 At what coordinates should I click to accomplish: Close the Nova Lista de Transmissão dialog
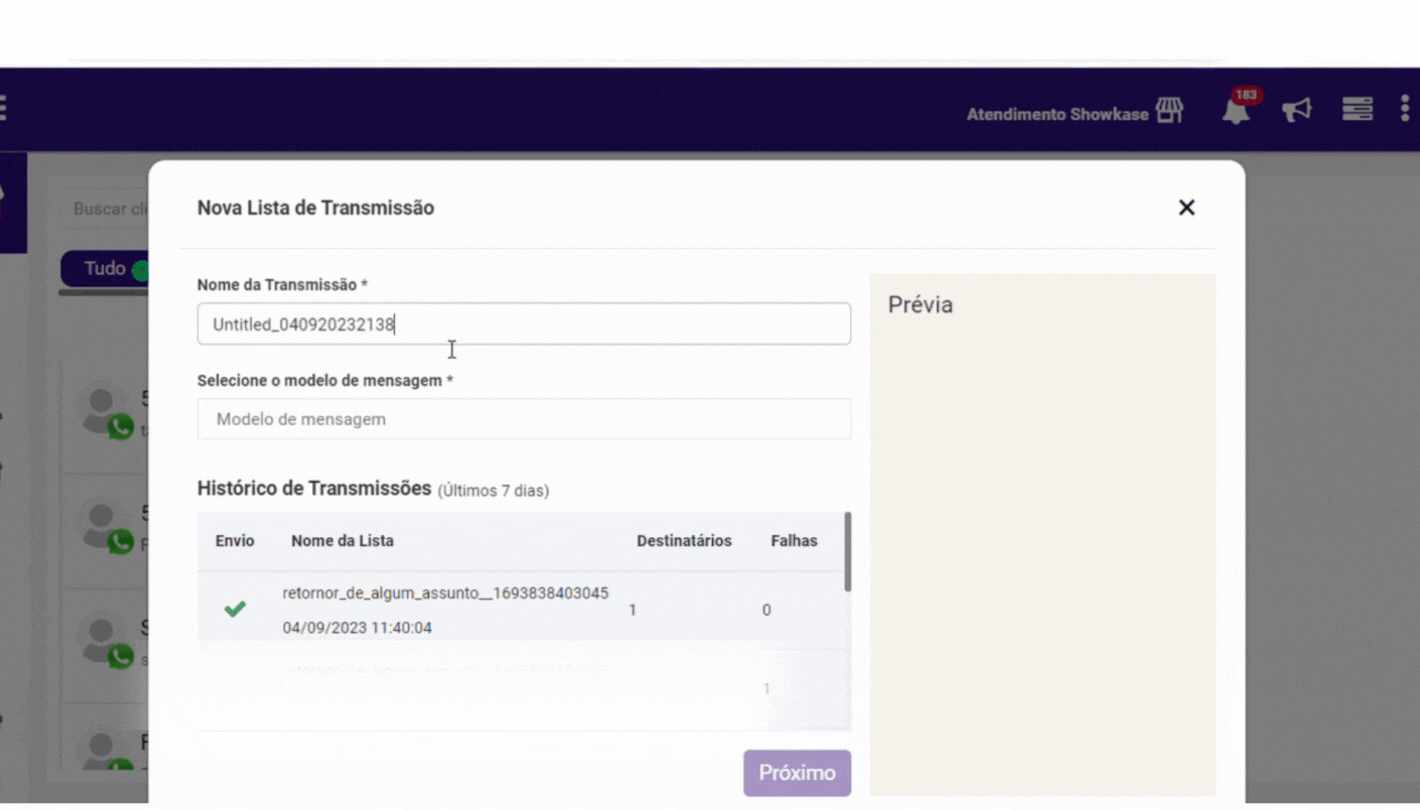[1186, 208]
